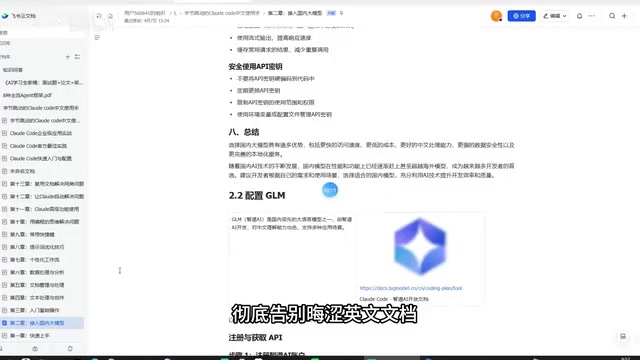Open the orange user avatar
640x360 pixels.
coord(496,16)
